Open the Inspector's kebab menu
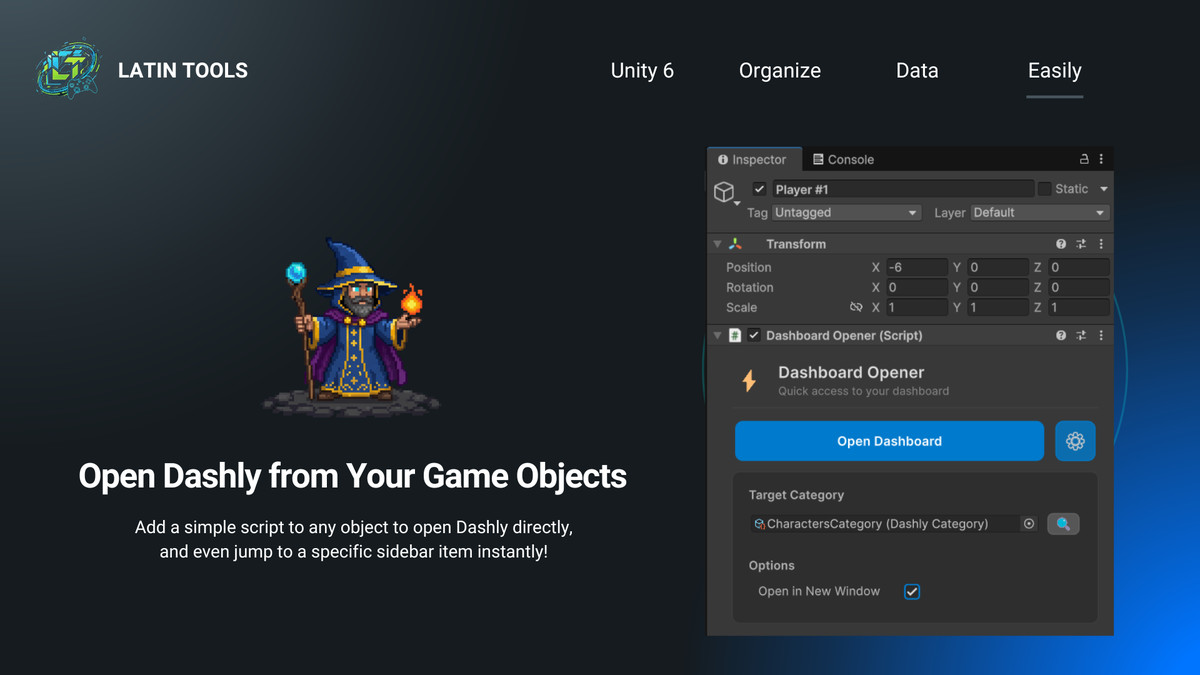 pyautogui.click(x=1100, y=159)
